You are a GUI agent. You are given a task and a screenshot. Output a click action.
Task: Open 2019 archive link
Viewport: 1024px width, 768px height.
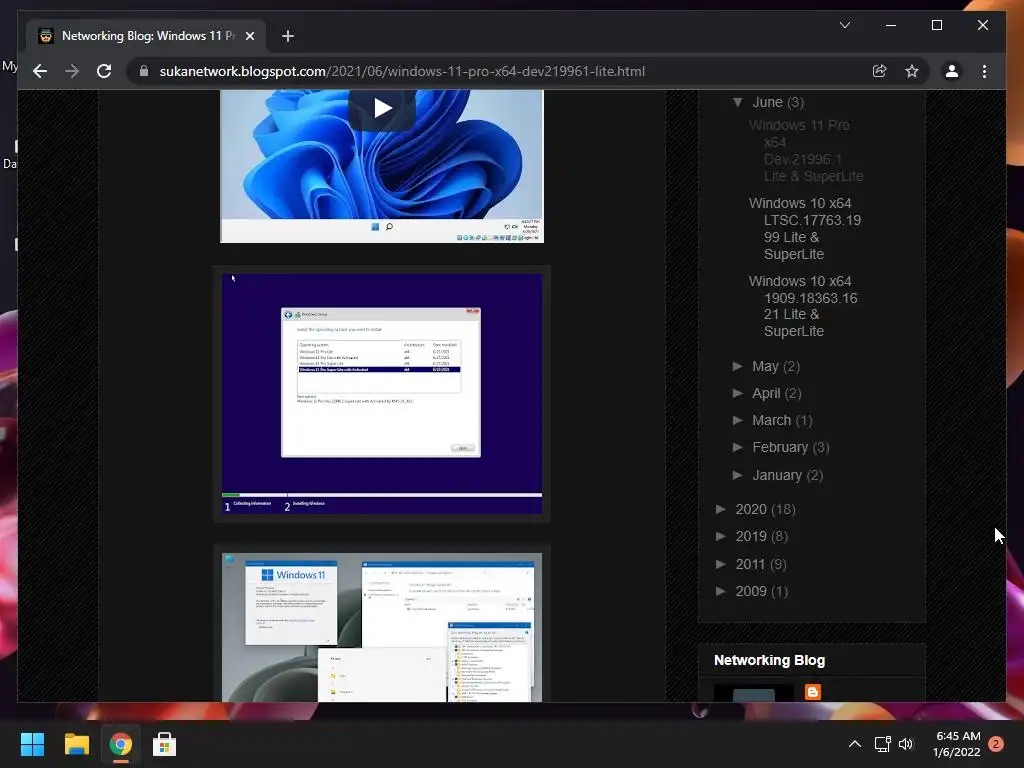[x=751, y=536]
